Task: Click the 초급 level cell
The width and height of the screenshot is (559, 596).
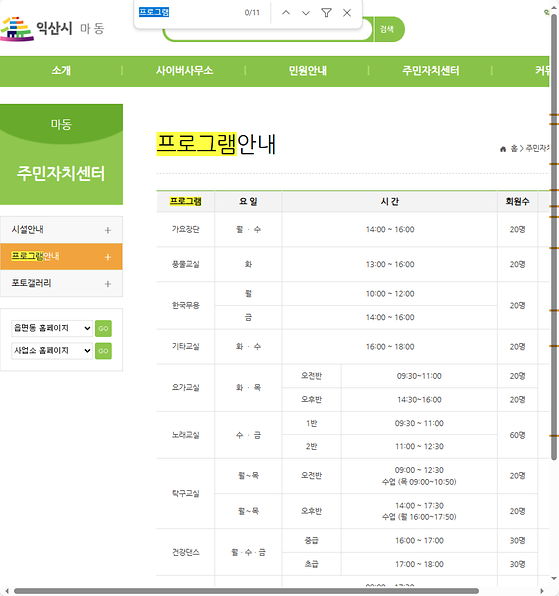Action: click(311, 564)
